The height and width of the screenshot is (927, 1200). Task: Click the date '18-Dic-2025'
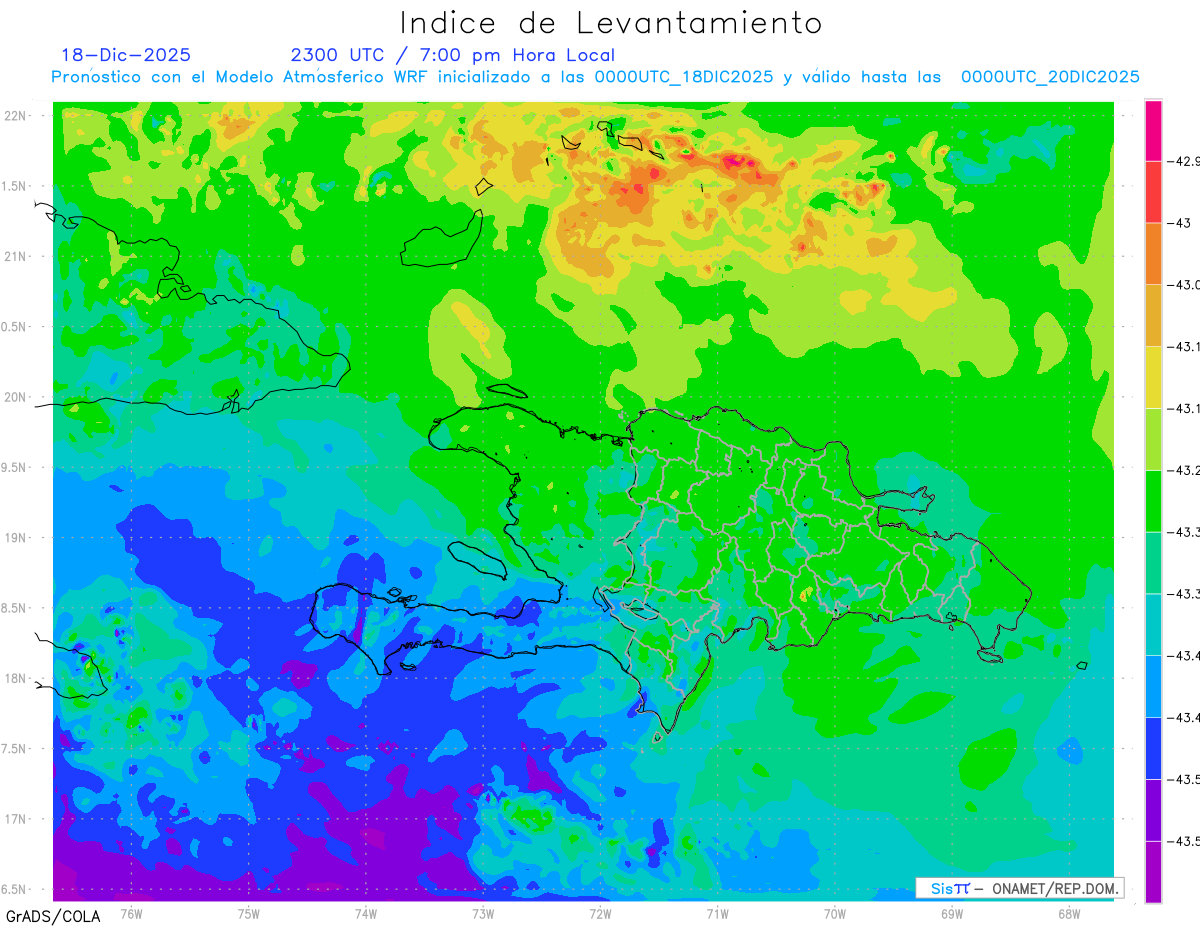point(126,55)
